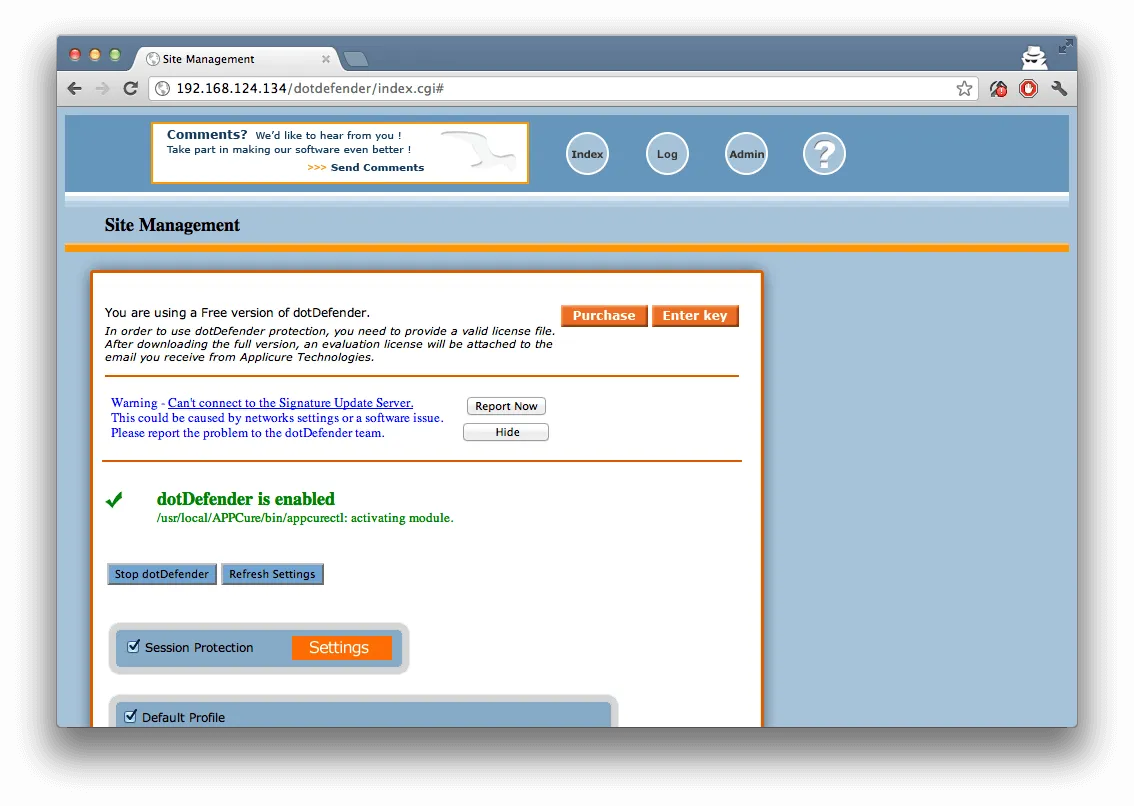
Task: Reload the page with the refresh icon
Action: [130, 89]
